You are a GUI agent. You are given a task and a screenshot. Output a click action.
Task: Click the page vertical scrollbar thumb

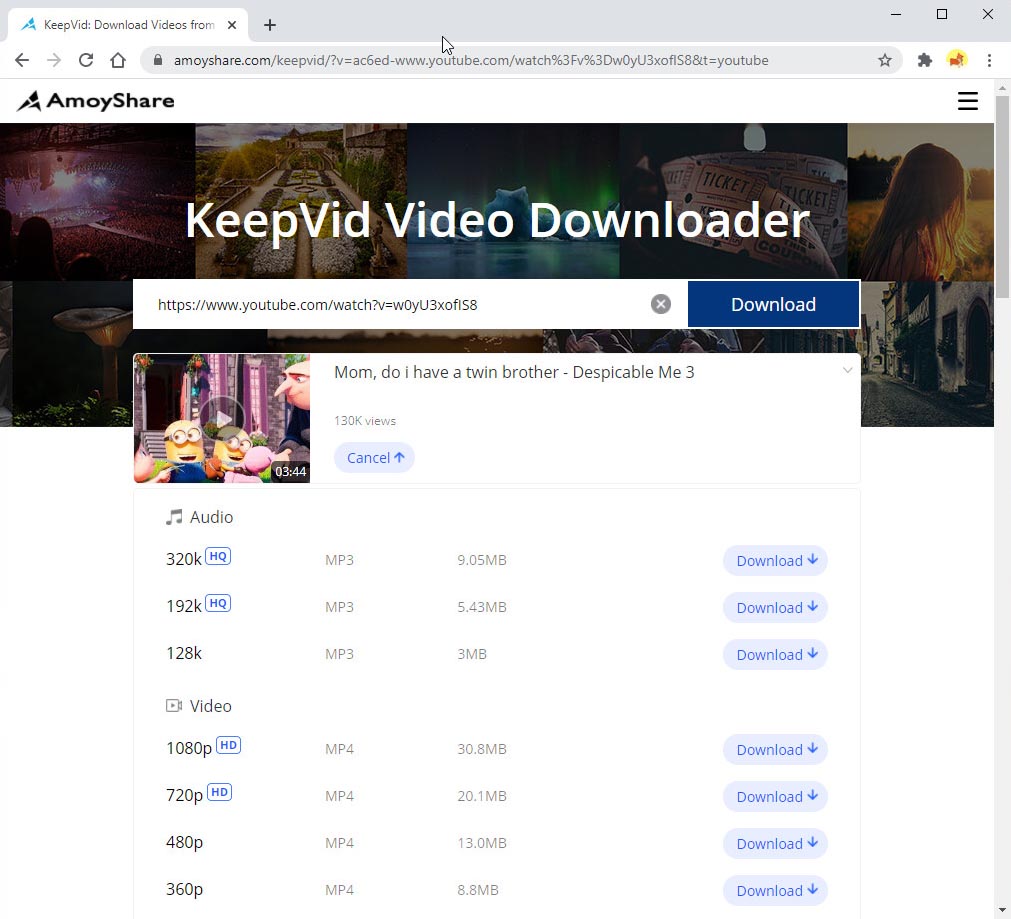click(1002, 197)
